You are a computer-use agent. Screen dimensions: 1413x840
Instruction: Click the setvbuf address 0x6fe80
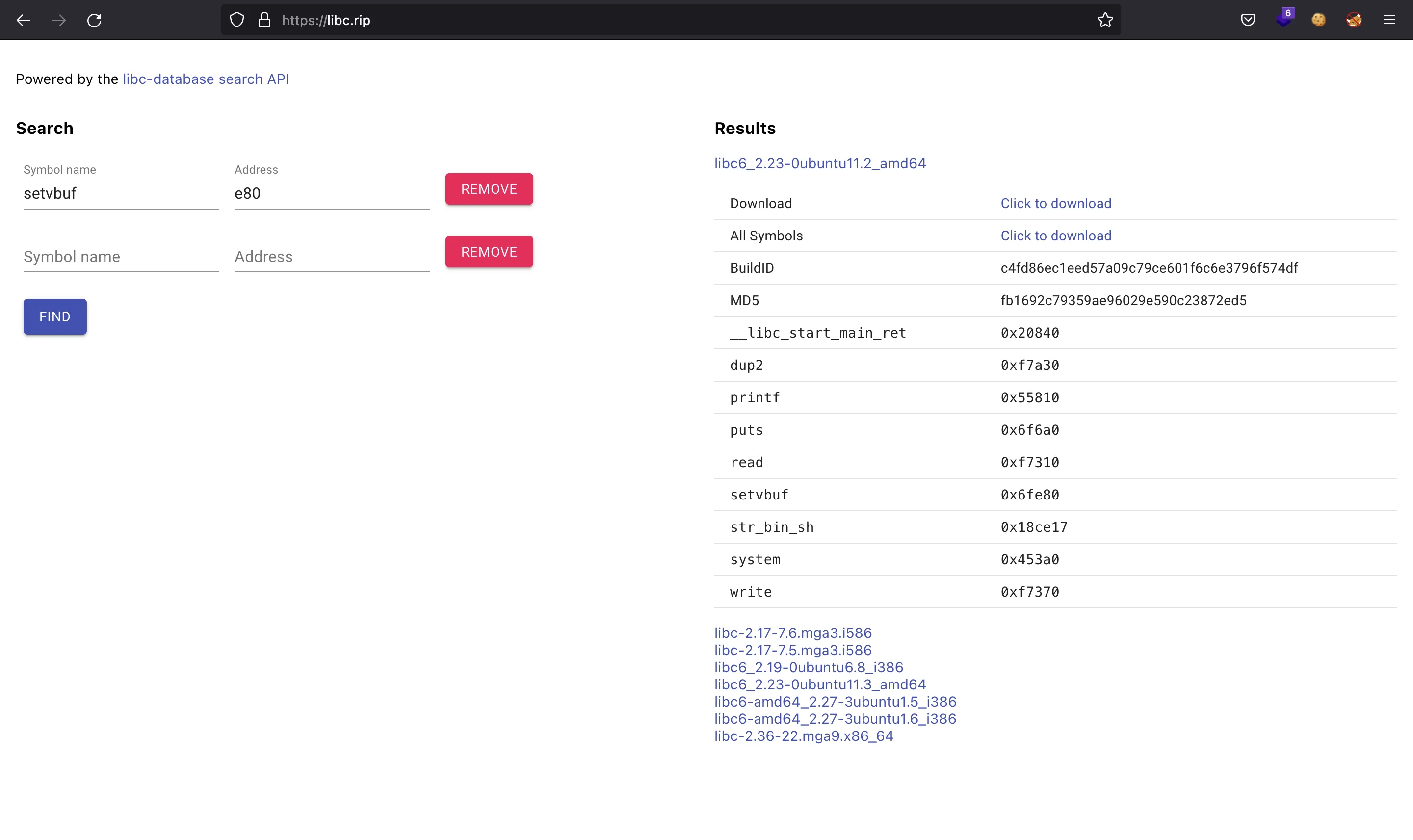(1029, 495)
